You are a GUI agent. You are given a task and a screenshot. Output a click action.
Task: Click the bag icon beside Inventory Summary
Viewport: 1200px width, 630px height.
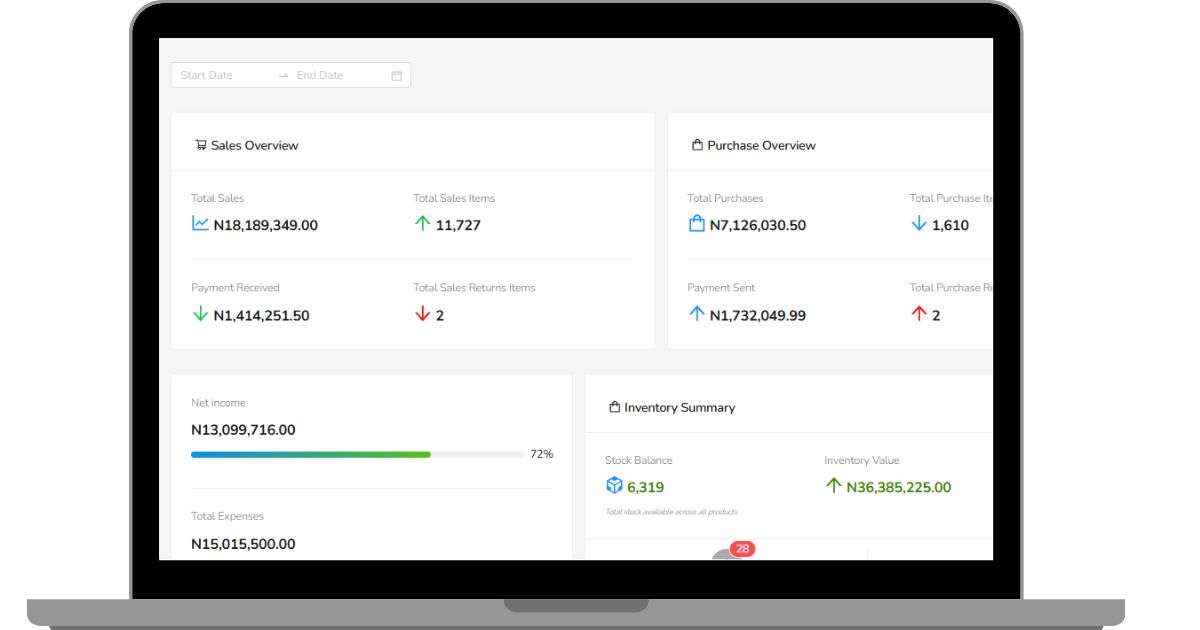(x=615, y=407)
